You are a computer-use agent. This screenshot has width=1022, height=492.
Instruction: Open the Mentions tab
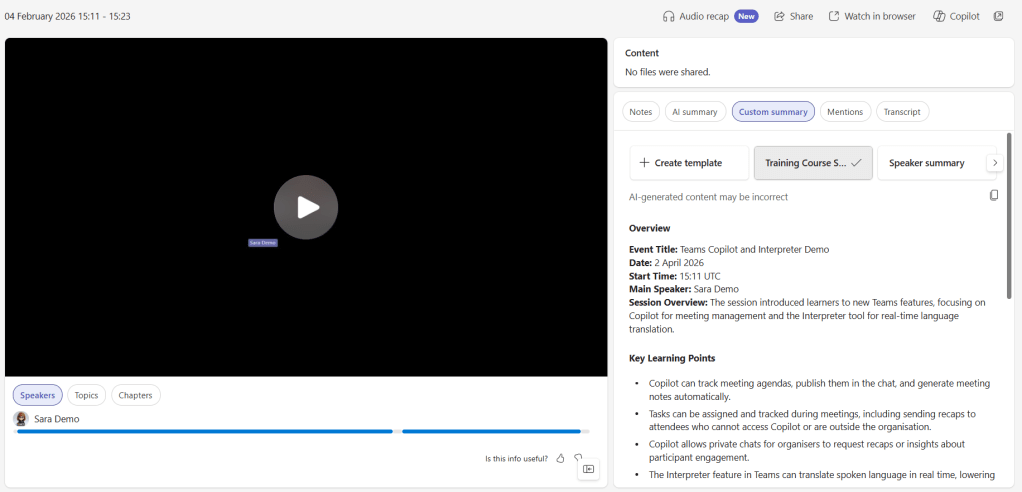click(x=845, y=112)
